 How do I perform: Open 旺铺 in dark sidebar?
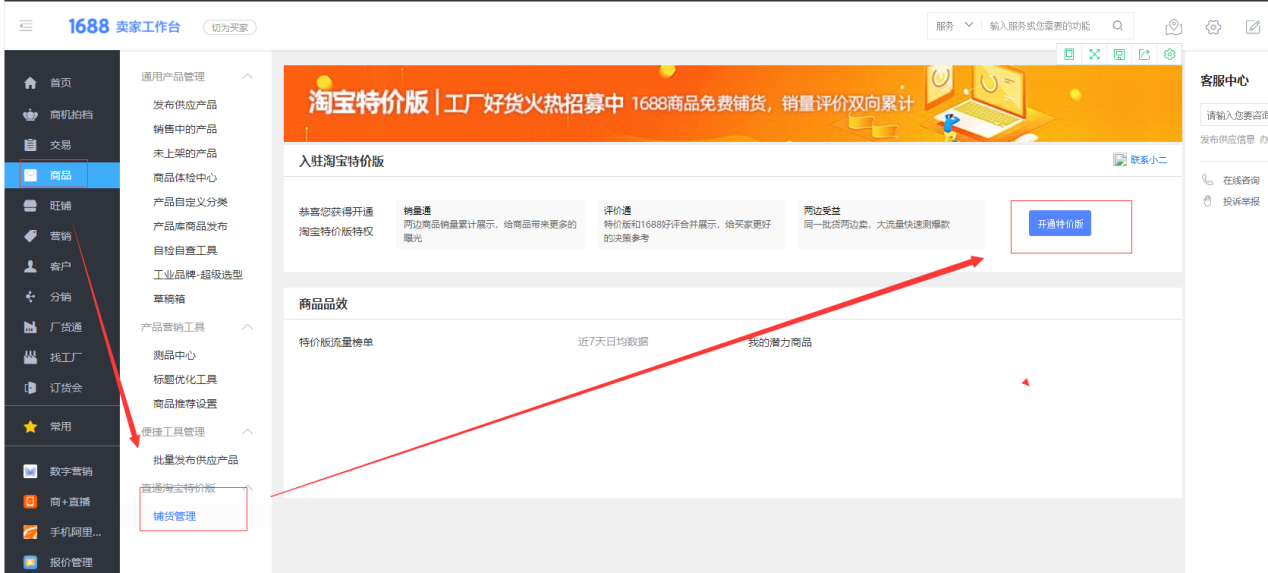[x=62, y=206]
